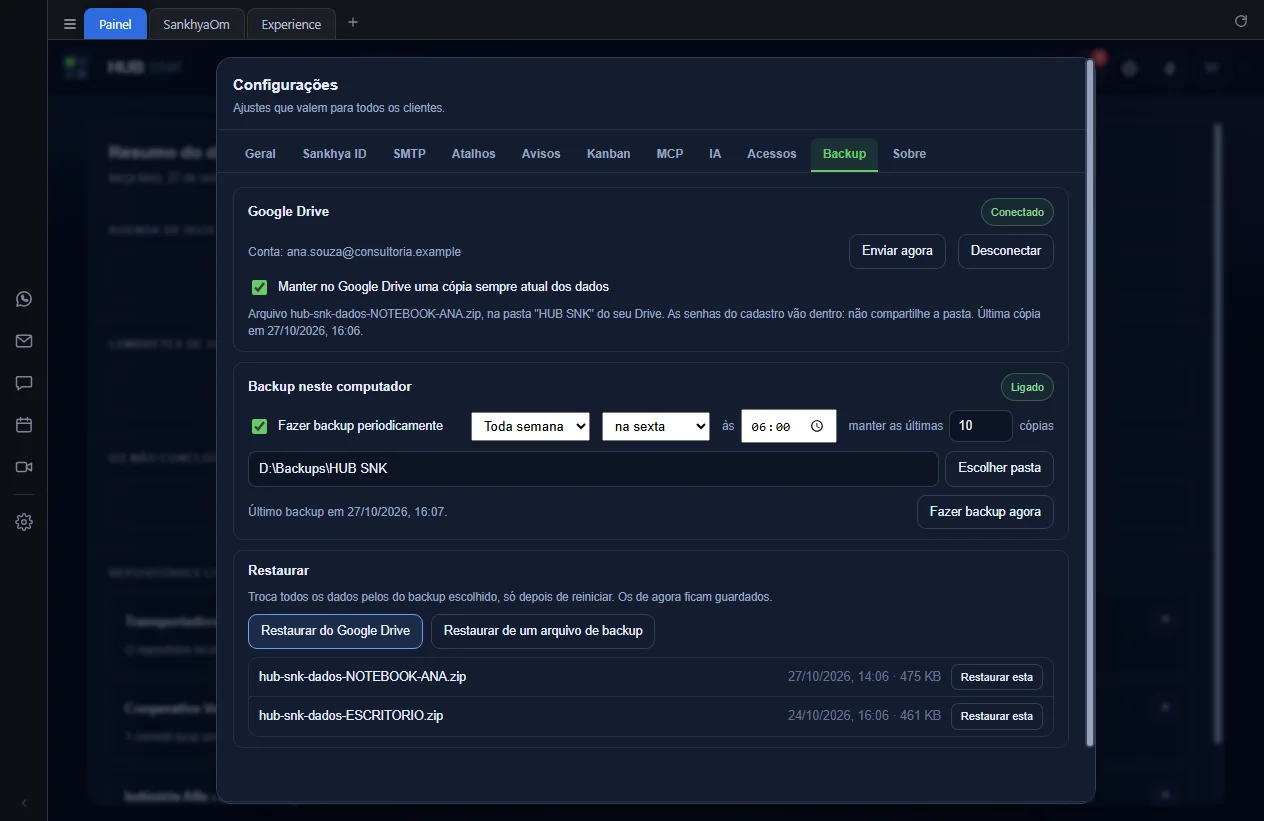
Task: Click the reload icon at top right
Action: (1241, 21)
